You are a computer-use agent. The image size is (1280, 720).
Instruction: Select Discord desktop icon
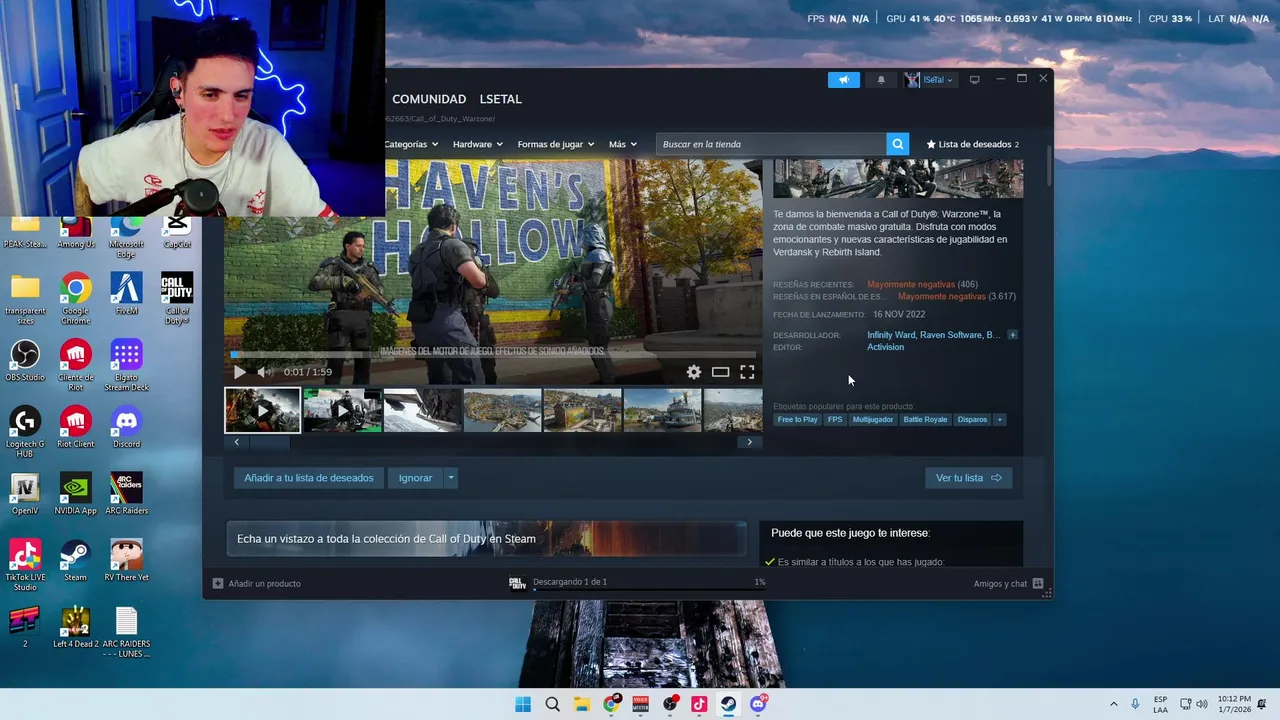point(126,427)
